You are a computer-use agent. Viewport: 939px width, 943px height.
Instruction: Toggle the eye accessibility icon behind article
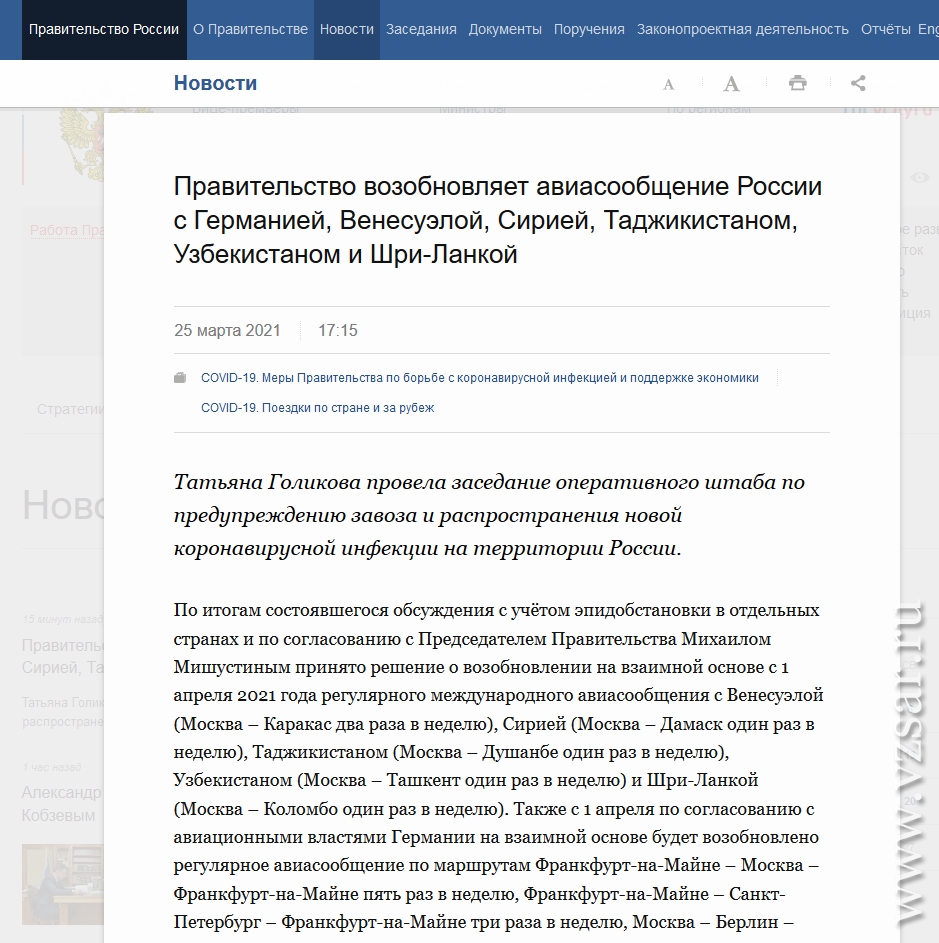(x=919, y=177)
